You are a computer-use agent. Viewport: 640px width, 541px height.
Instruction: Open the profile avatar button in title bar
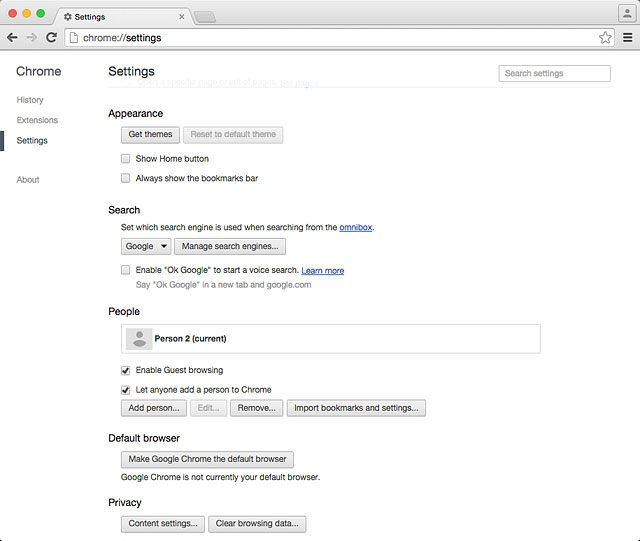tap(627, 13)
